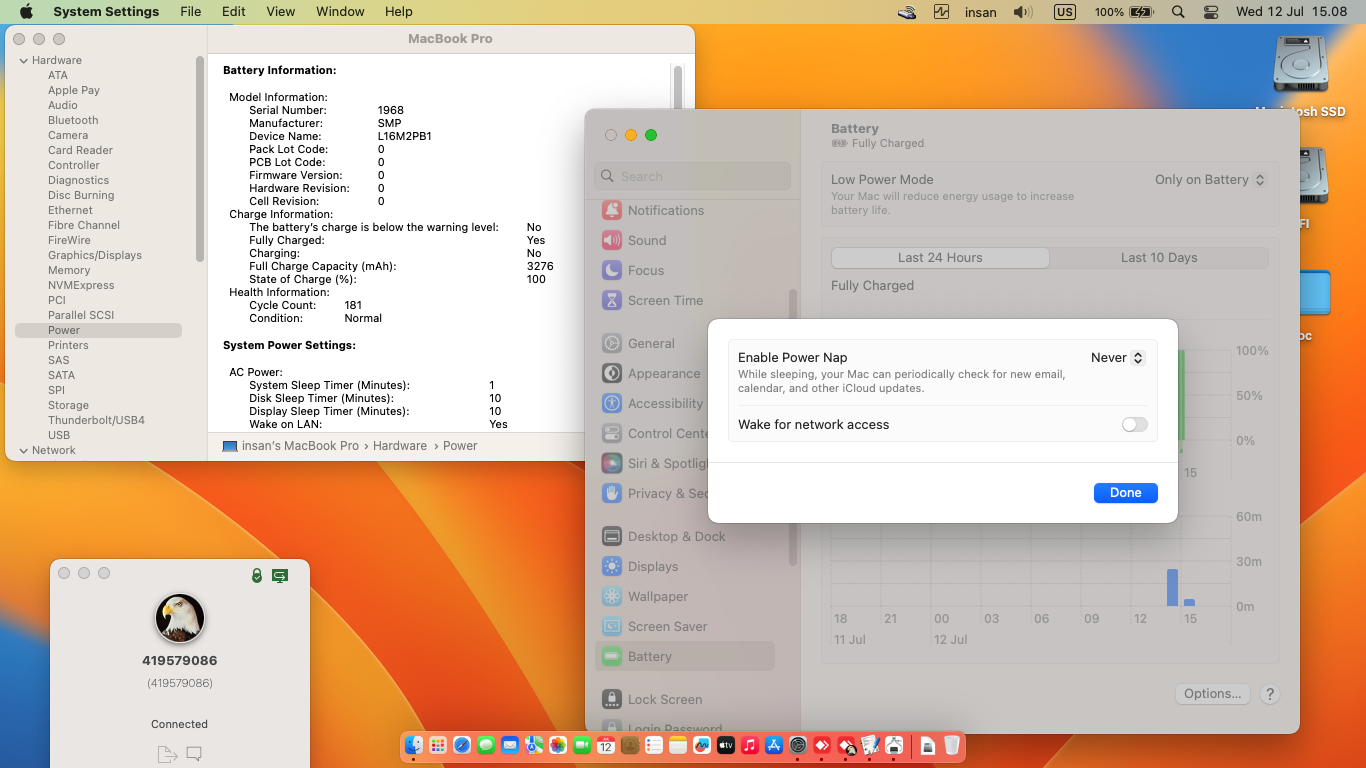This screenshot has height=768, width=1366.
Task: Collapse the Hardware tree in System Information
Action: pyautogui.click(x=24, y=61)
